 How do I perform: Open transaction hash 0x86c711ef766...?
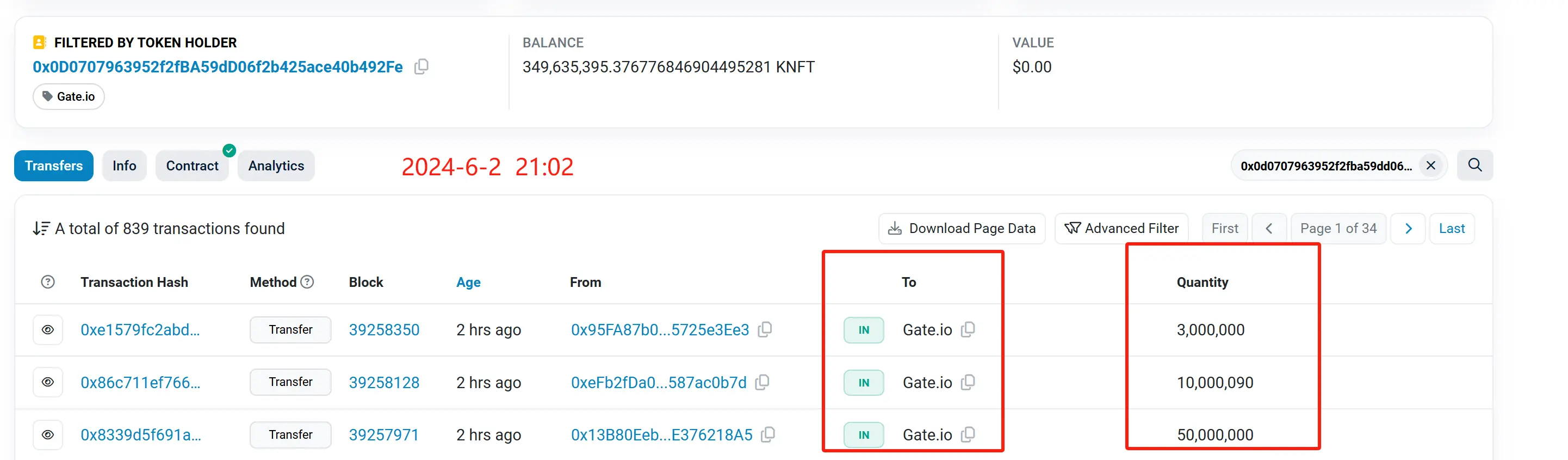(x=140, y=383)
